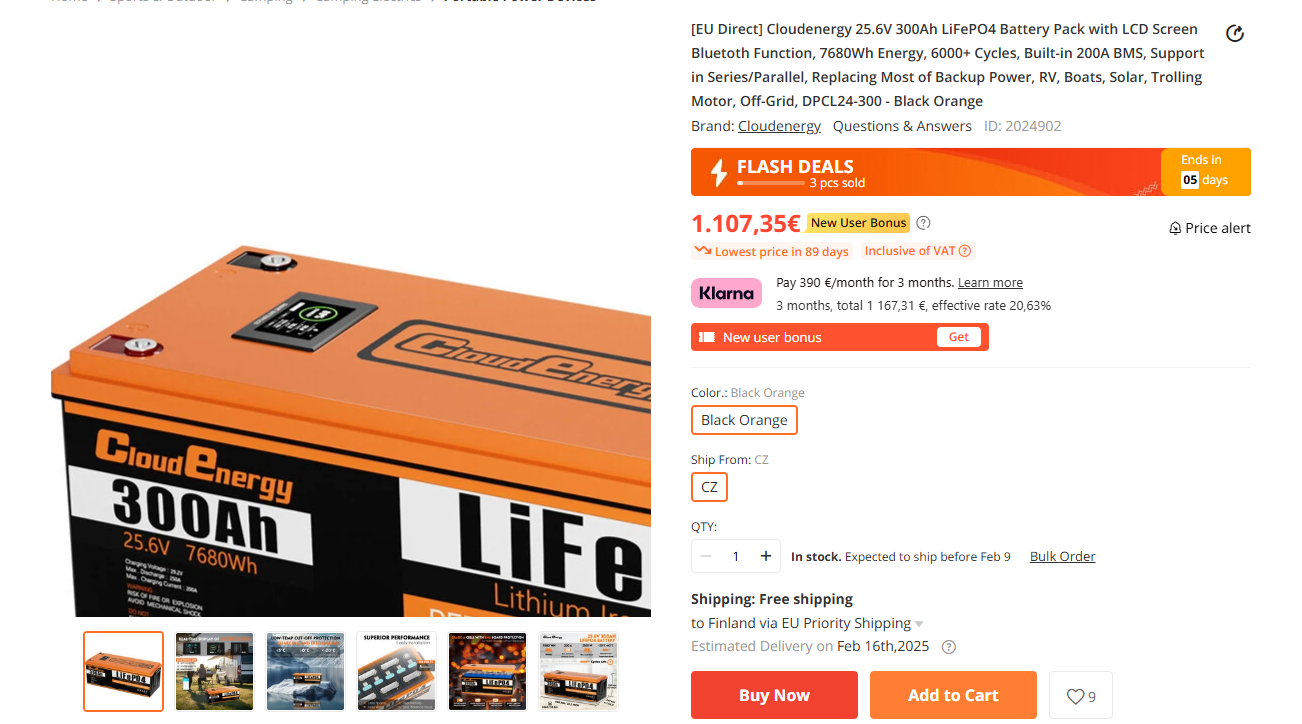The image size is (1302, 724).
Task: Click the Klarna logo badge
Action: 726,293
